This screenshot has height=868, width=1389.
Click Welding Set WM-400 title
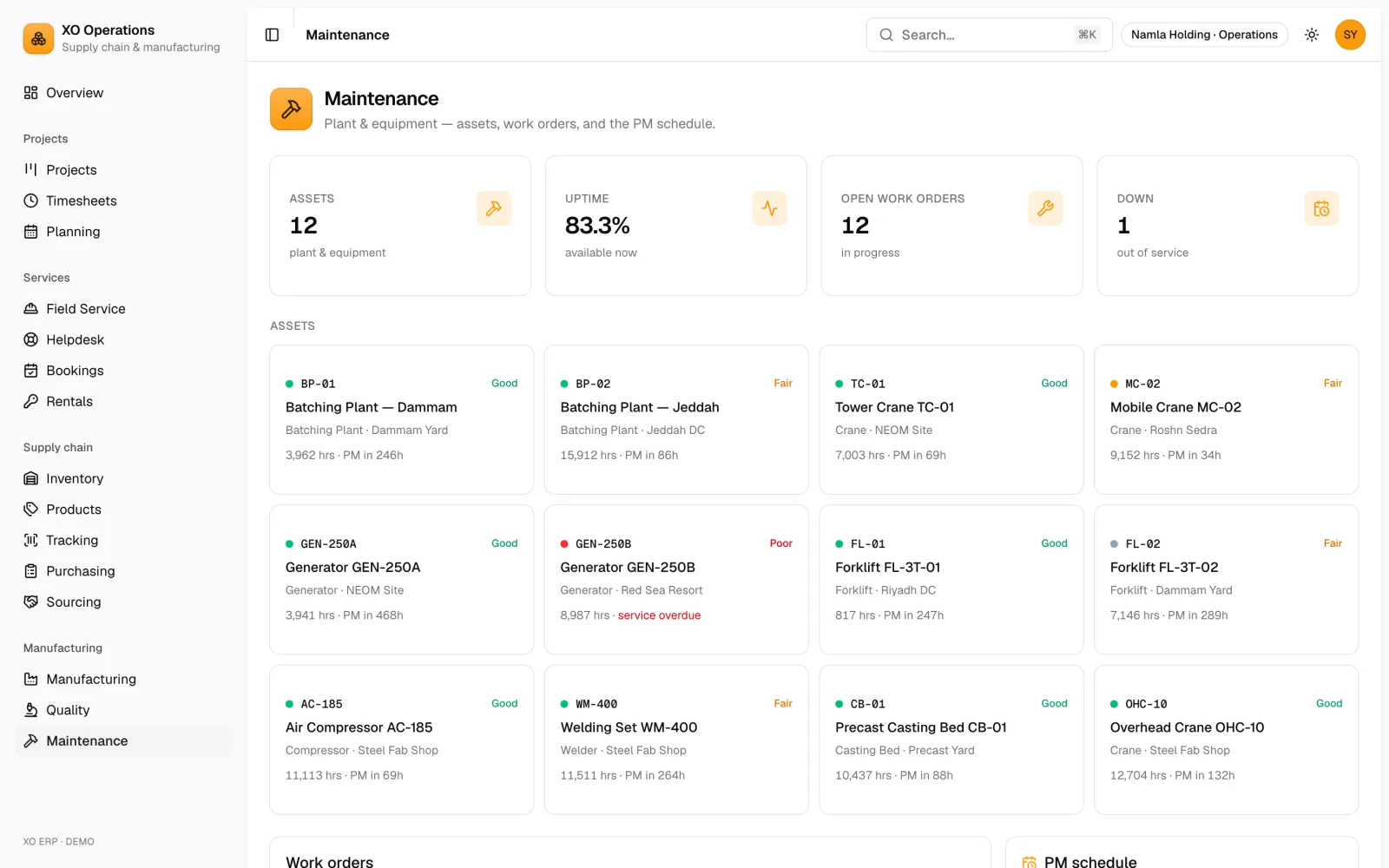(x=629, y=727)
